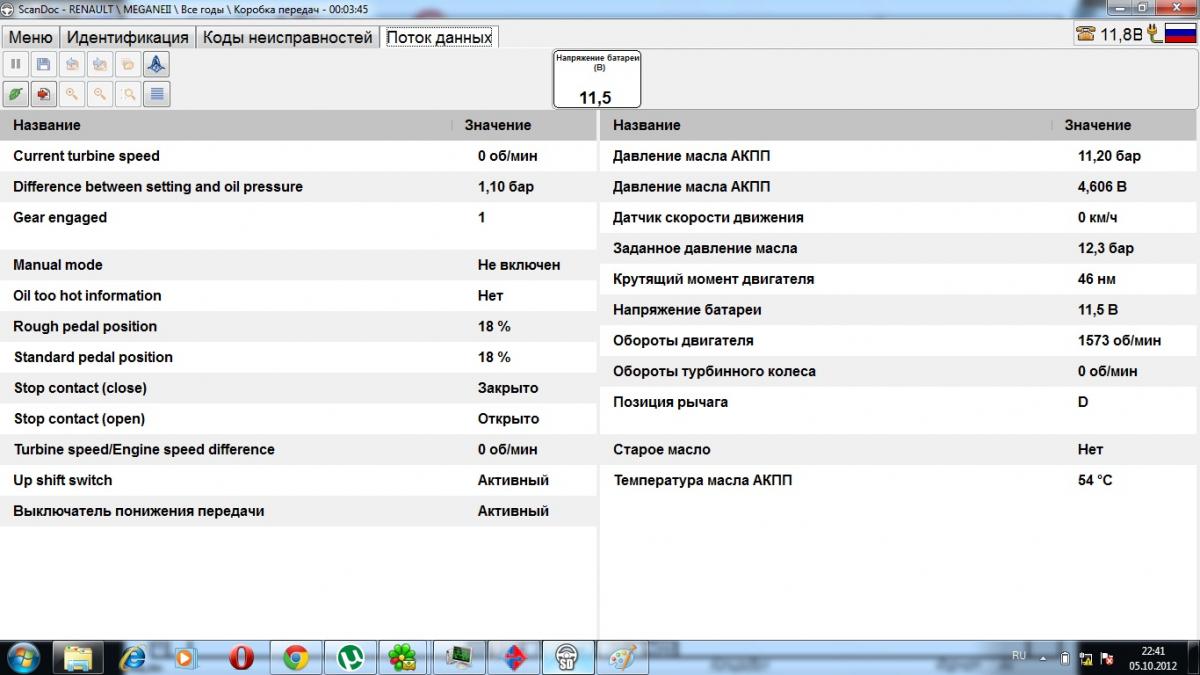Click left Значение column header
The height and width of the screenshot is (675, 1200).
click(524, 125)
